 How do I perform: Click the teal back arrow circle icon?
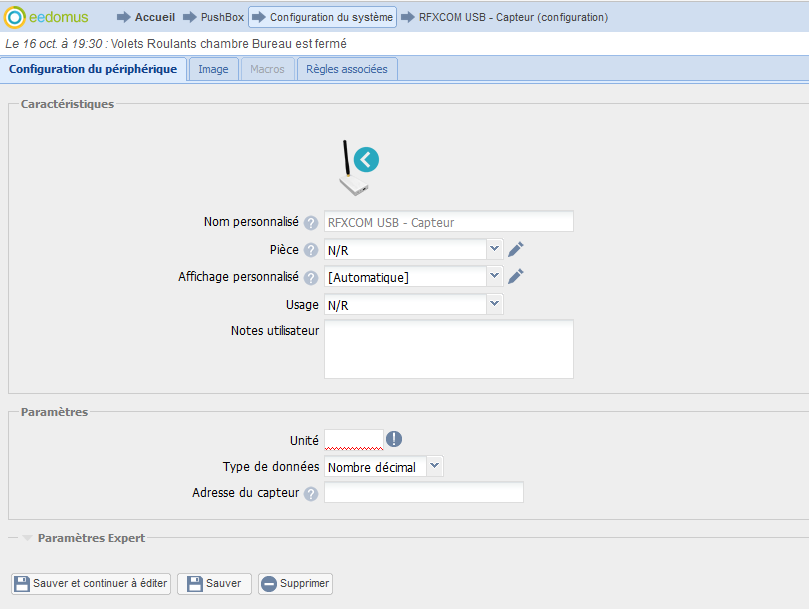point(366,159)
